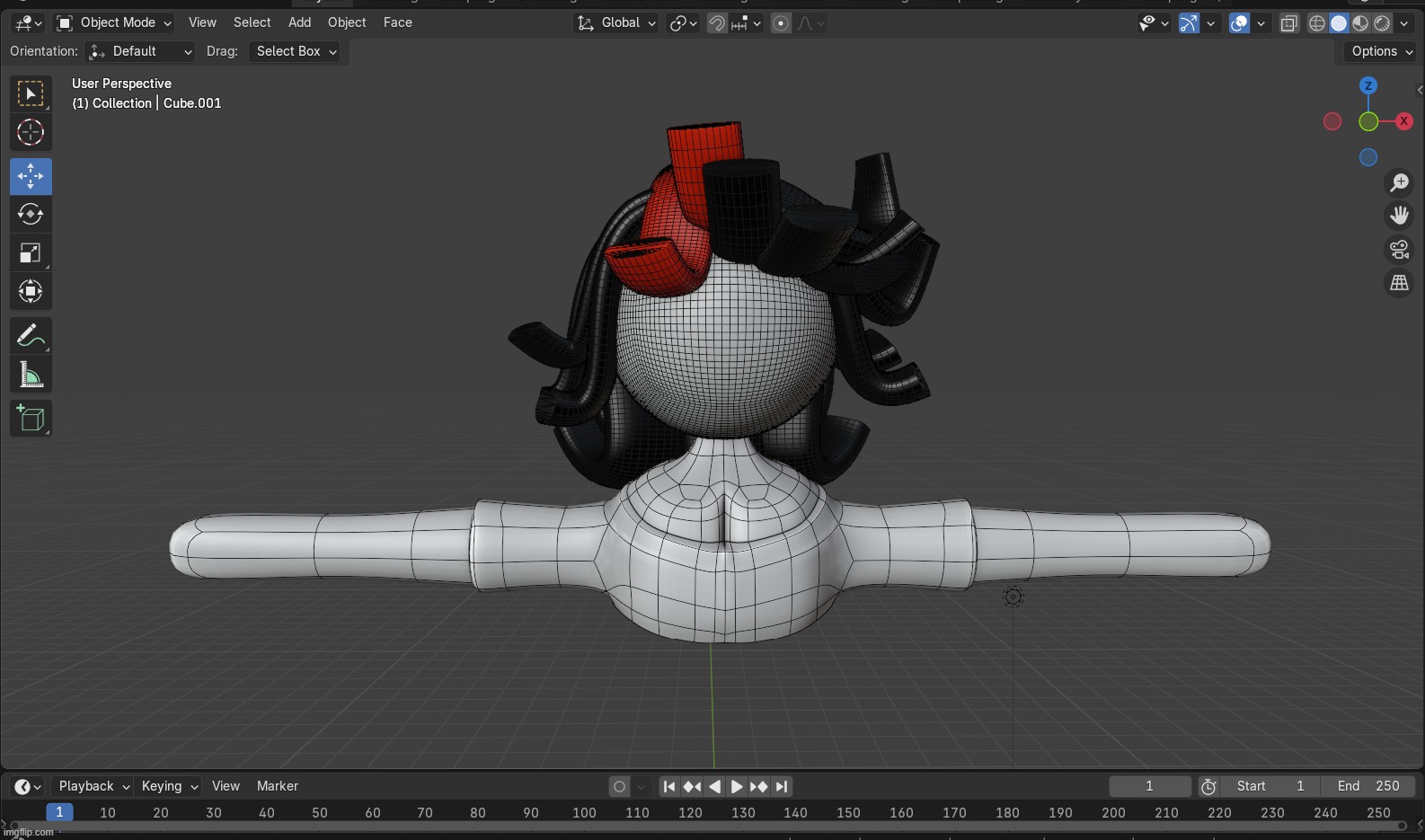Open the 3D viewport editor type menu

pyautogui.click(x=29, y=22)
